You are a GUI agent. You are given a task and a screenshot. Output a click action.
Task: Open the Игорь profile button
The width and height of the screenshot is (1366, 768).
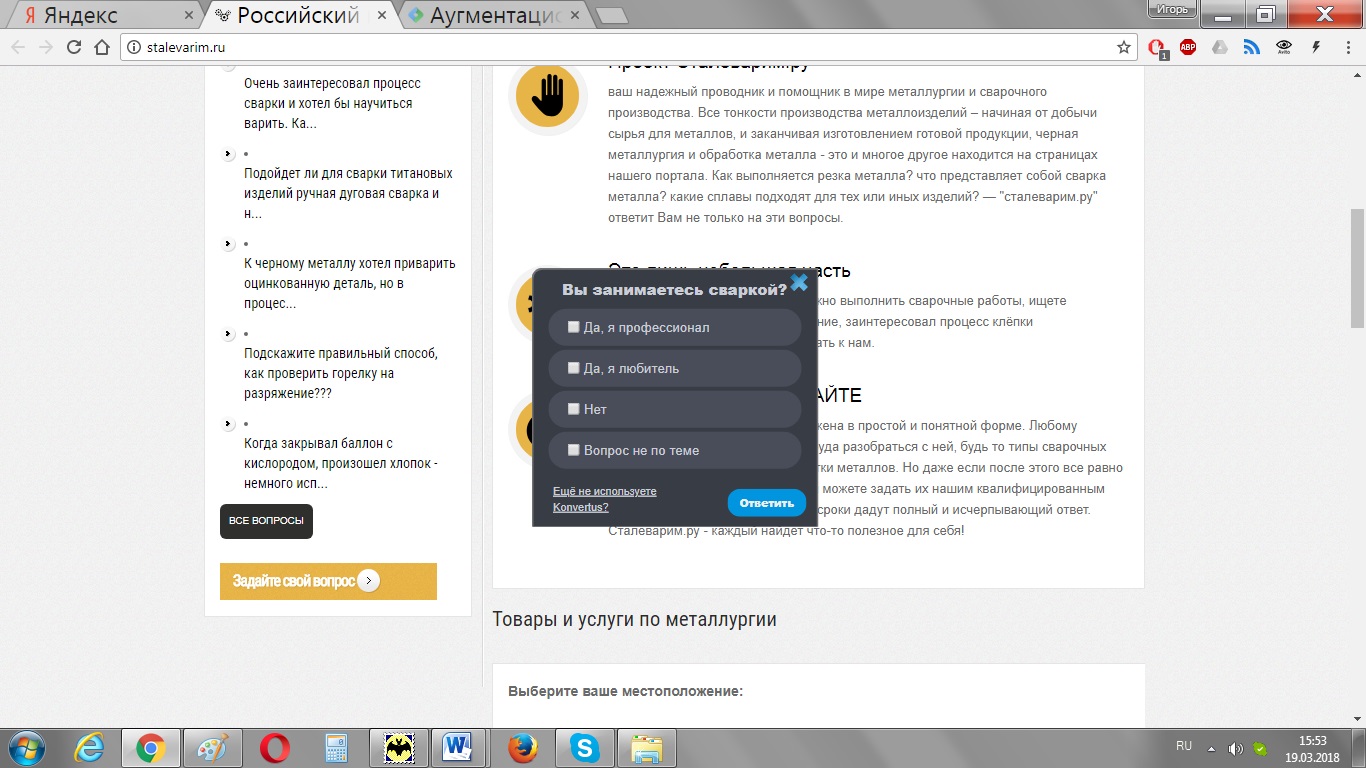1171,9
